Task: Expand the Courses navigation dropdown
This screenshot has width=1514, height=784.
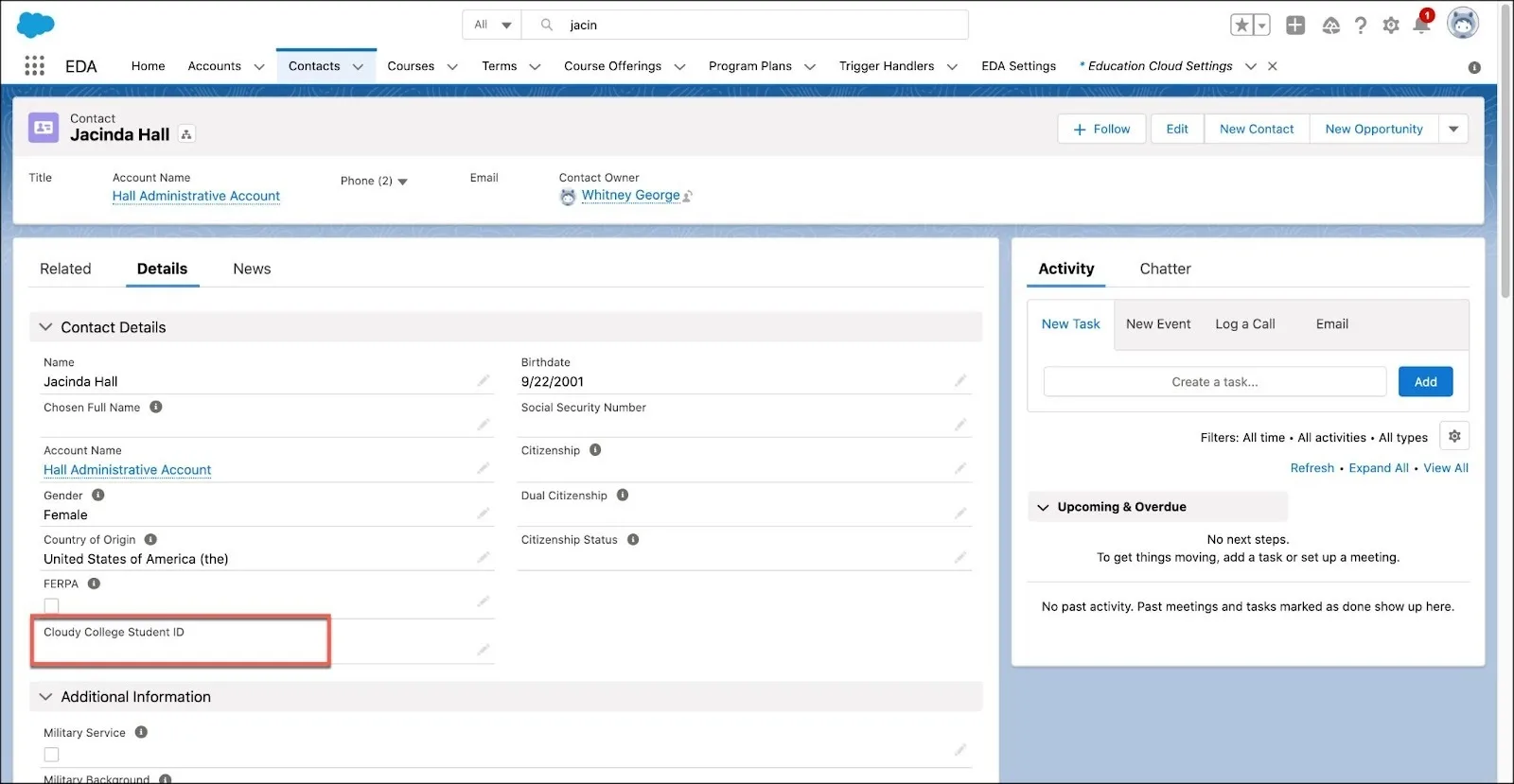Action: click(452, 67)
